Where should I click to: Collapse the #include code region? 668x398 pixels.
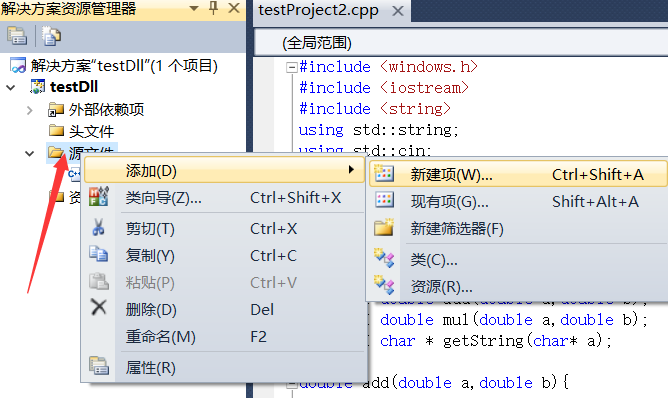click(291, 67)
